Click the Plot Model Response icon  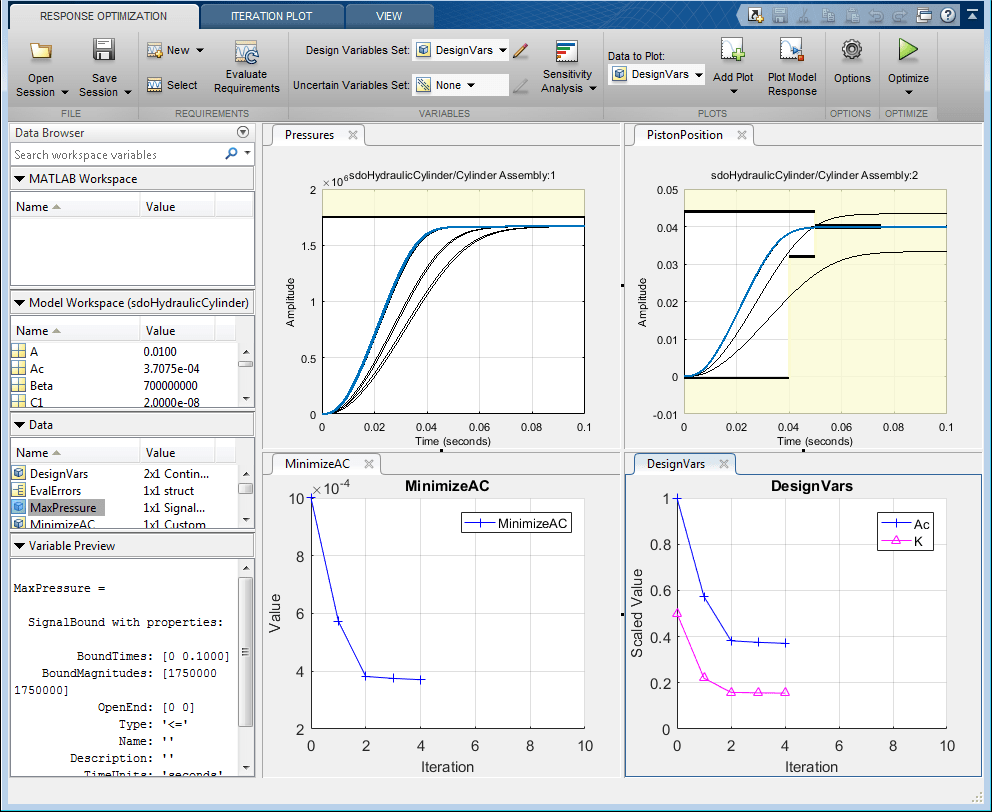click(x=792, y=52)
